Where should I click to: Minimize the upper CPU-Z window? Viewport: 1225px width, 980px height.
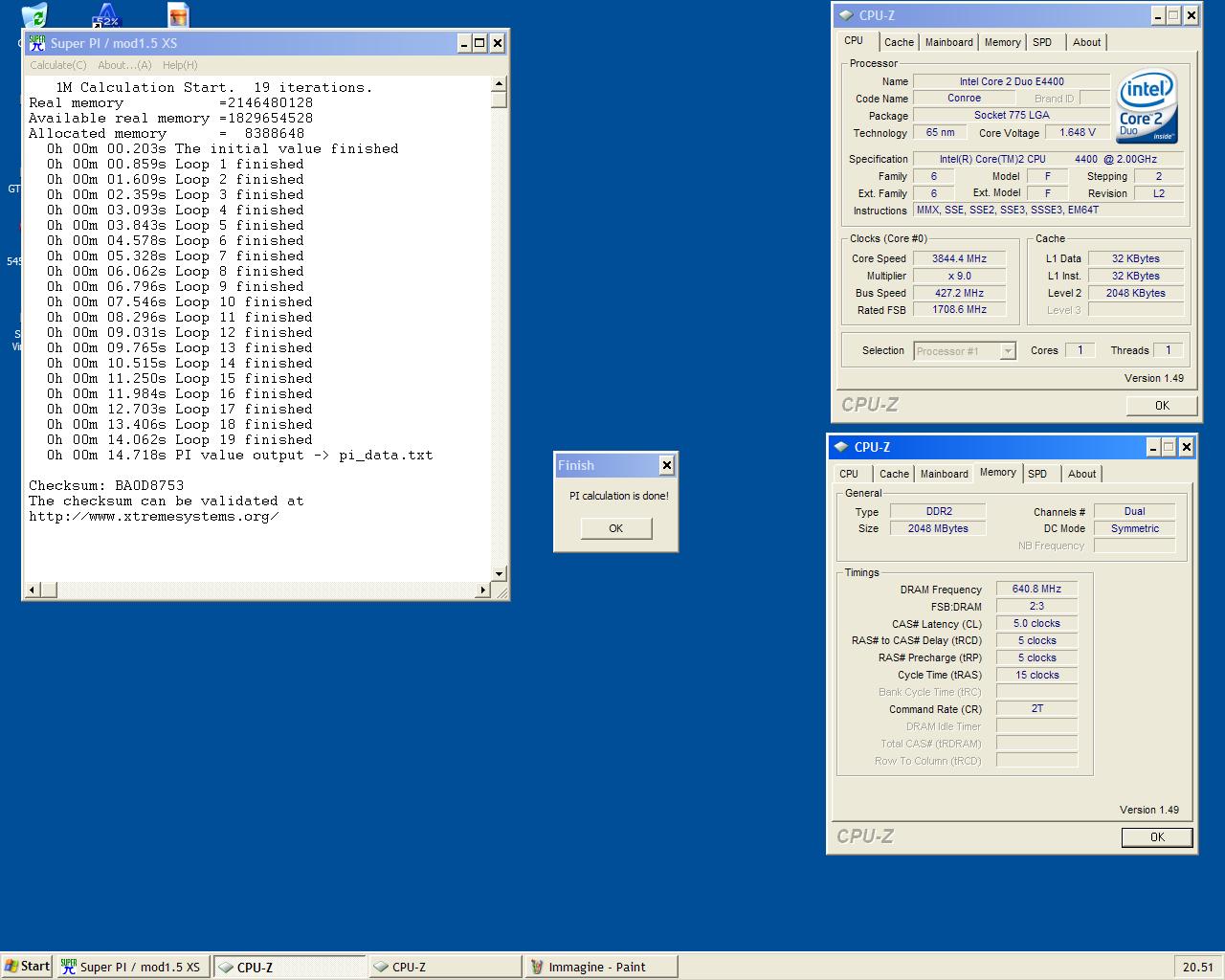pos(1158,15)
